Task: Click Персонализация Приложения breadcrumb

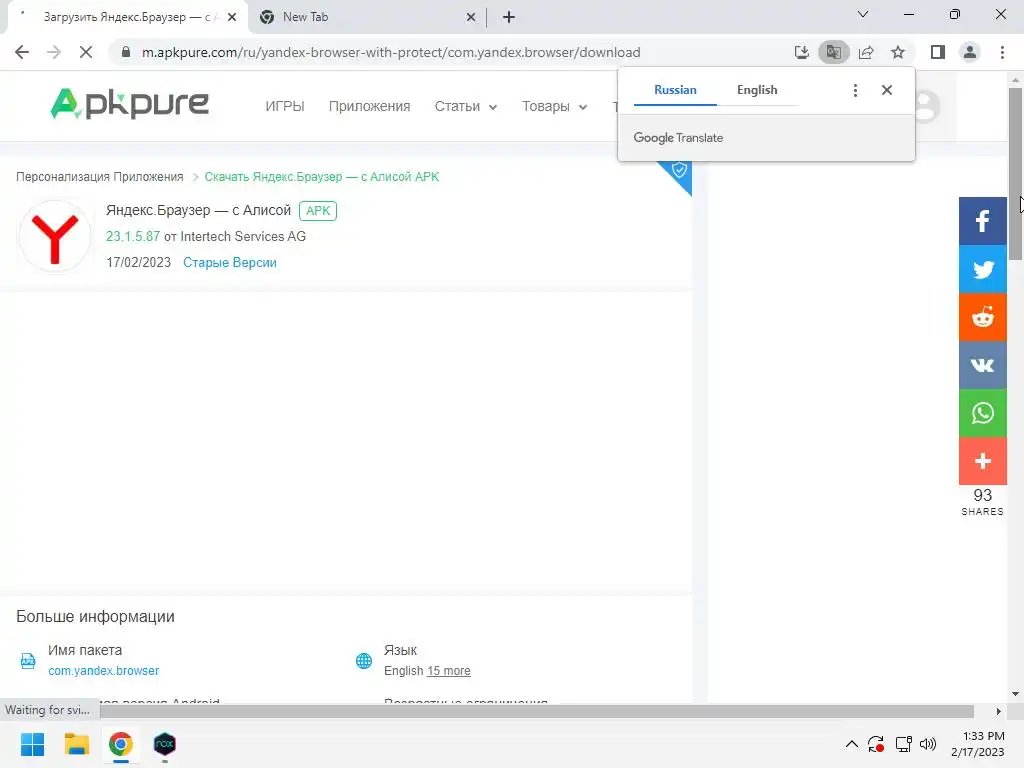Action: (99, 177)
